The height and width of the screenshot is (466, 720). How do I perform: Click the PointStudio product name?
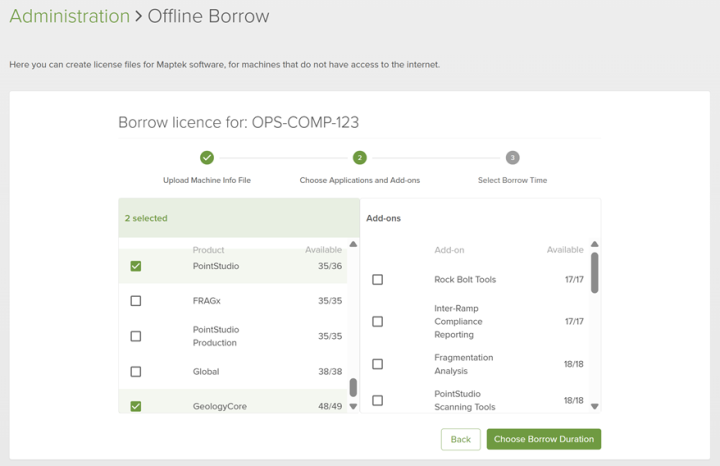click(x=216, y=266)
